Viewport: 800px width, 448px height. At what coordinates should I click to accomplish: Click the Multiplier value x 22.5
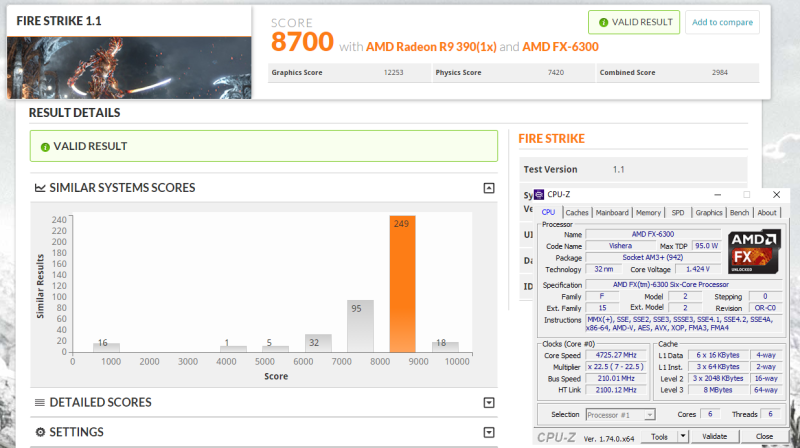[616, 367]
